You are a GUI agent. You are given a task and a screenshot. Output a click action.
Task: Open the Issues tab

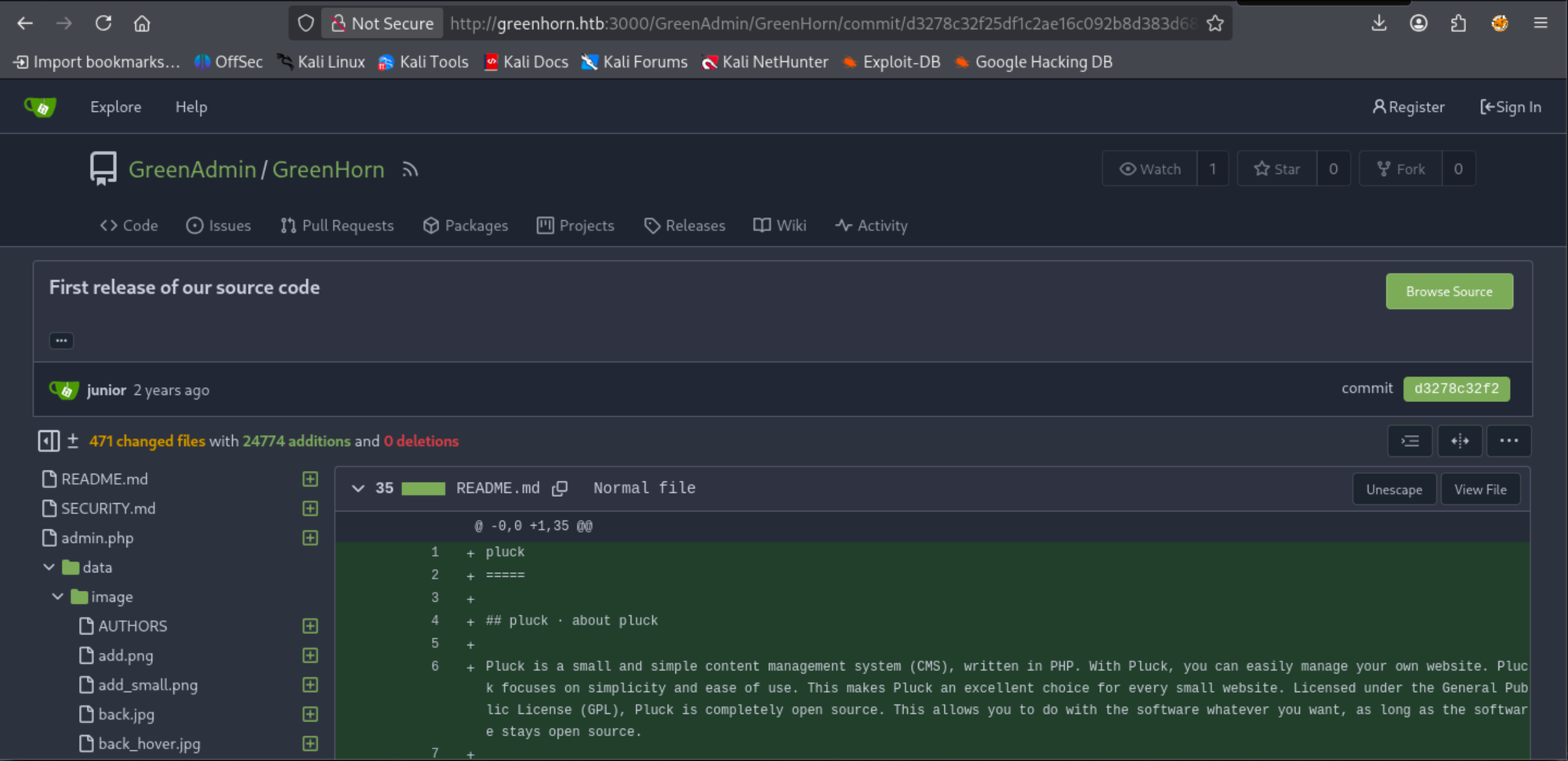click(x=219, y=226)
